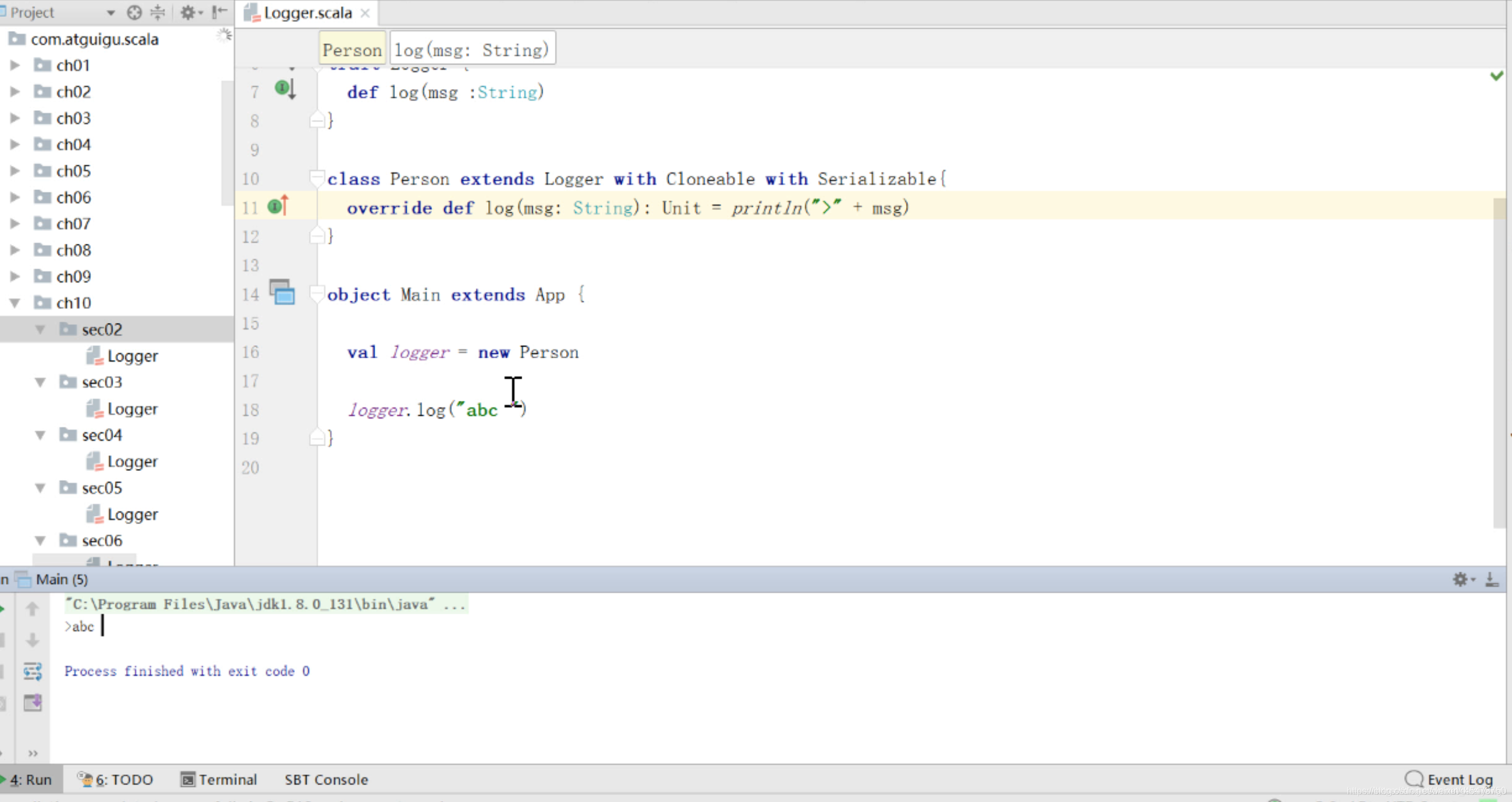This screenshot has width=1512, height=802.
Task: Click 'Cloneable' on line 10
Action: 710,178
